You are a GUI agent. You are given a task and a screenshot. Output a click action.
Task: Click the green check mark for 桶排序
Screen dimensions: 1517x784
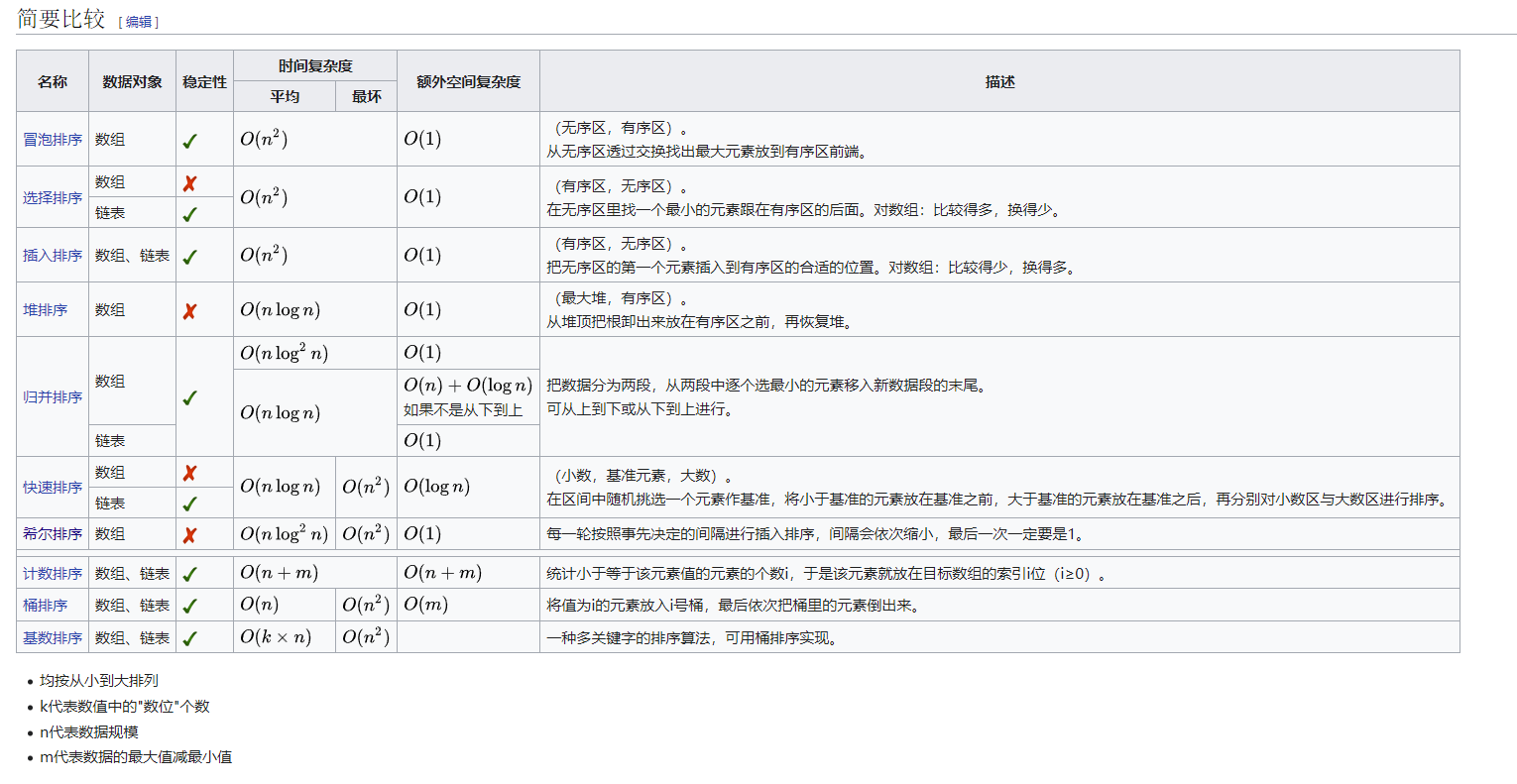coord(189,606)
